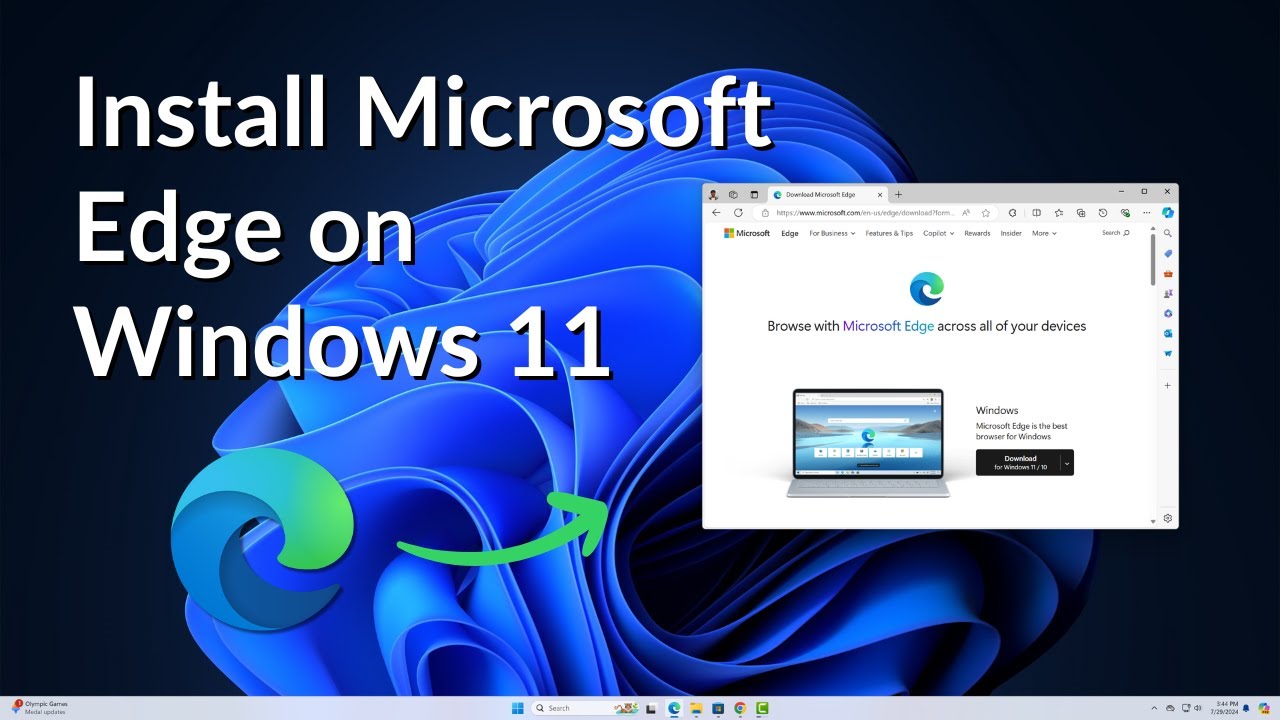This screenshot has width=1280, height=720.
Task: Open Read aloud icon in address bar
Action: [966, 213]
